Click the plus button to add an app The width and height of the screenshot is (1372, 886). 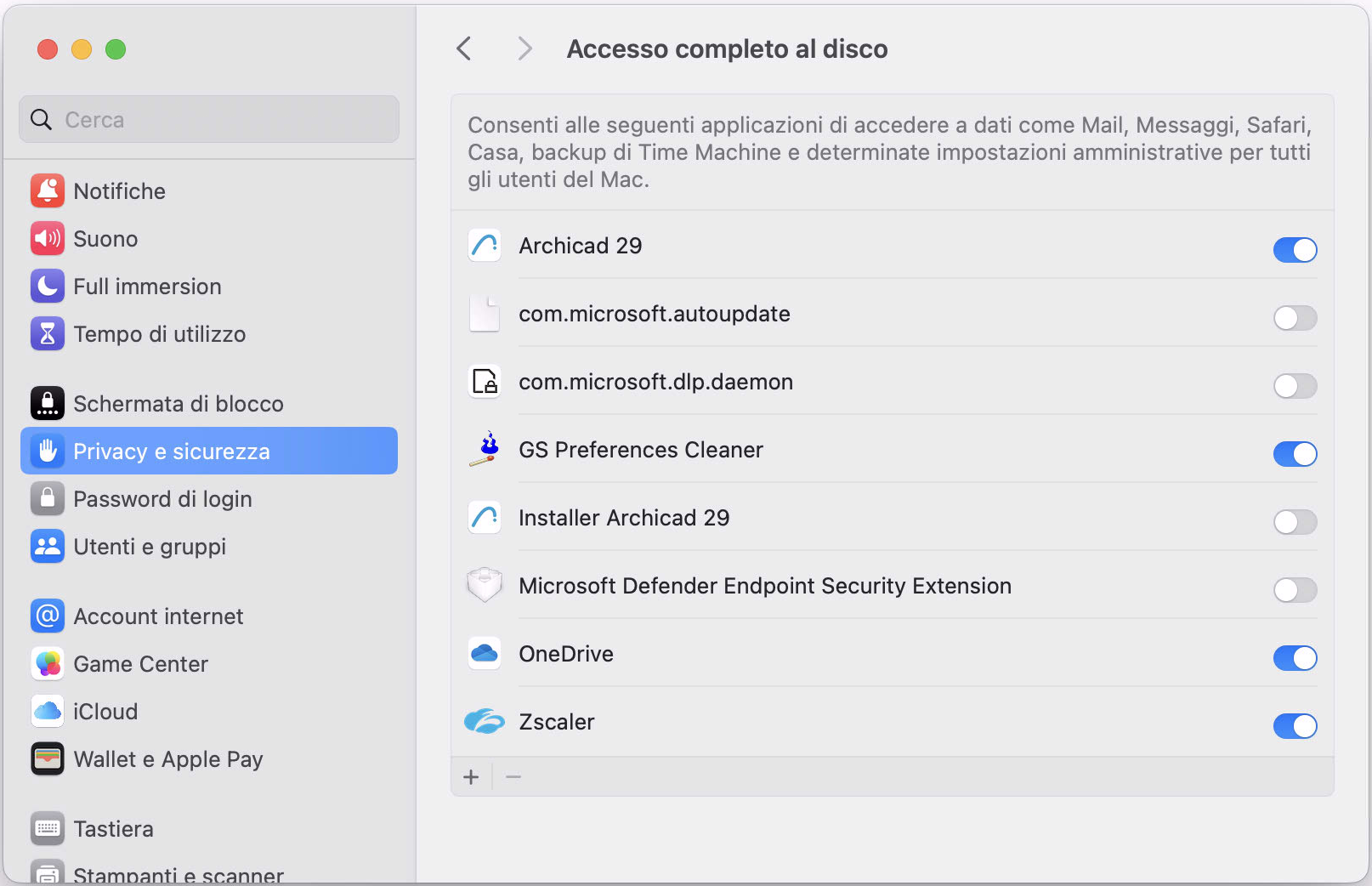[471, 776]
